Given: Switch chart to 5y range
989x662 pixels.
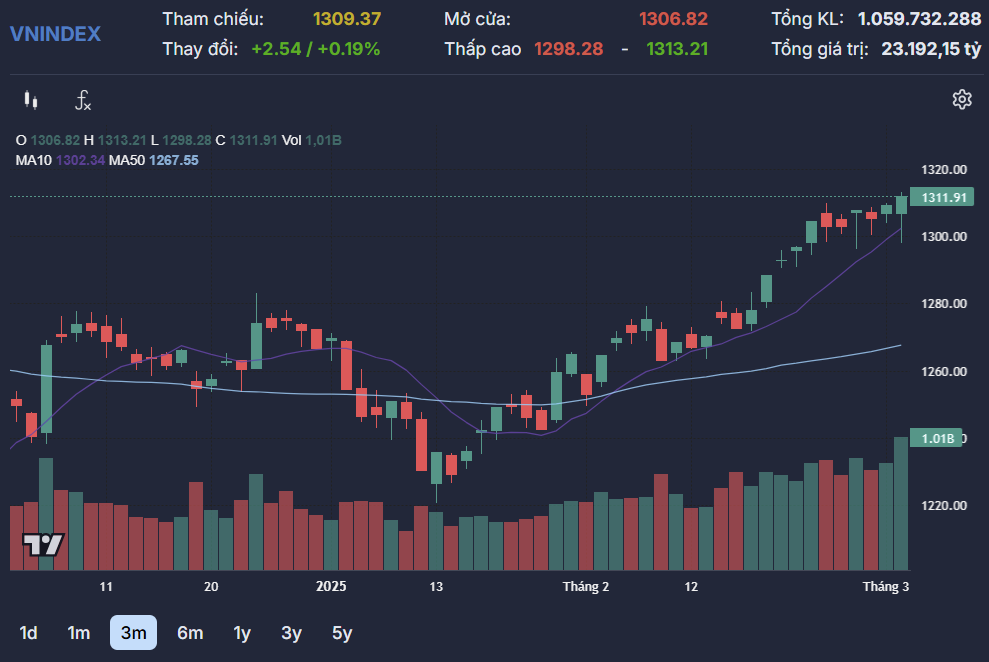Looking at the screenshot, I should (x=342, y=633).
